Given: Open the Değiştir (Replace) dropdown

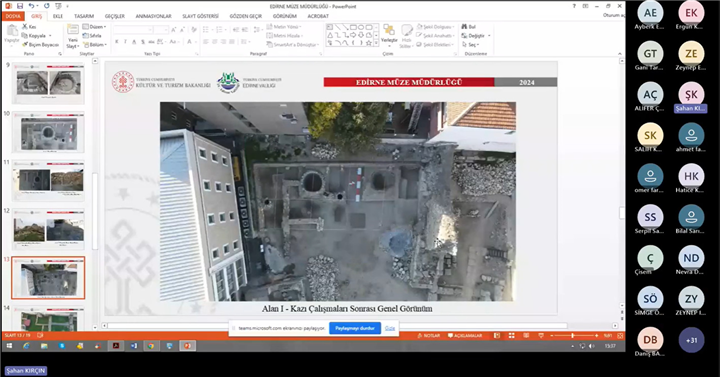Looking at the screenshot, I should pyautogui.click(x=476, y=35).
